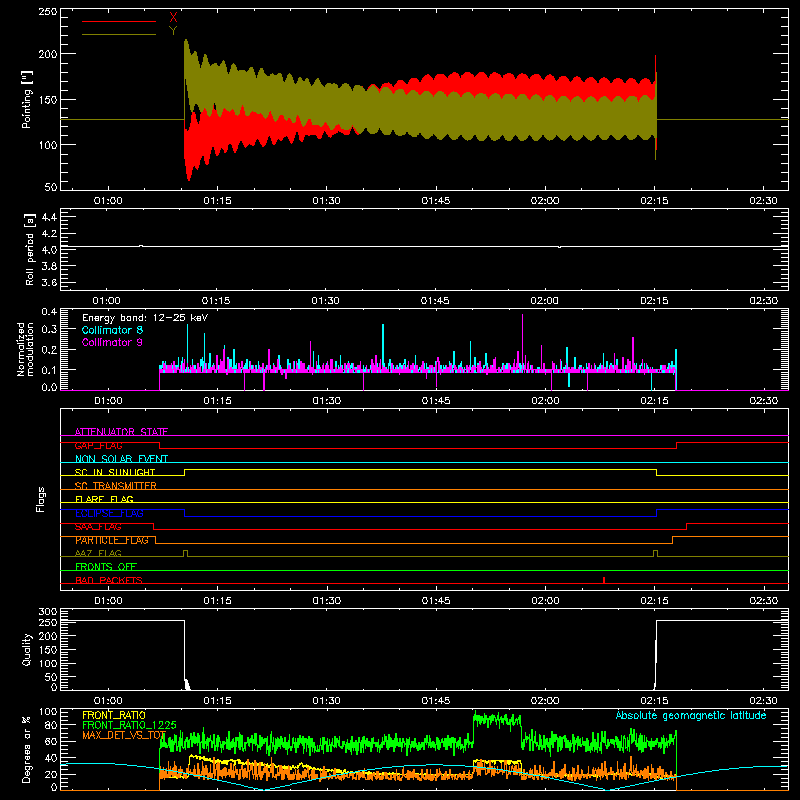
Task: Click the 'Flags' y-axis title
Action: coord(40,499)
